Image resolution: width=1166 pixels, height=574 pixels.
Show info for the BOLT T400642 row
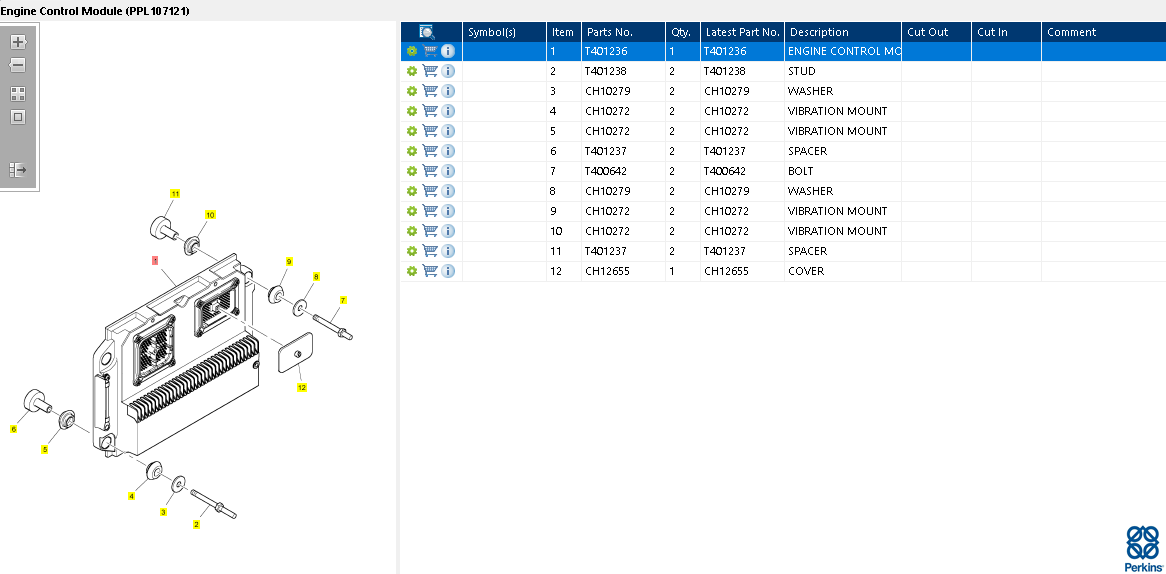pyautogui.click(x=448, y=171)
